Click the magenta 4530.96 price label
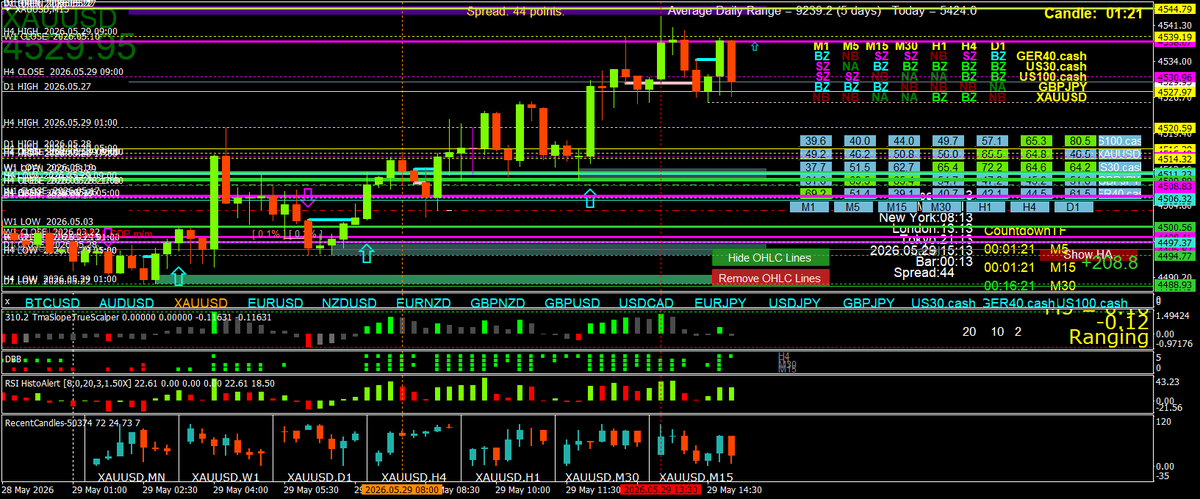The image size is (1200, 499). tap(1176, 77)
